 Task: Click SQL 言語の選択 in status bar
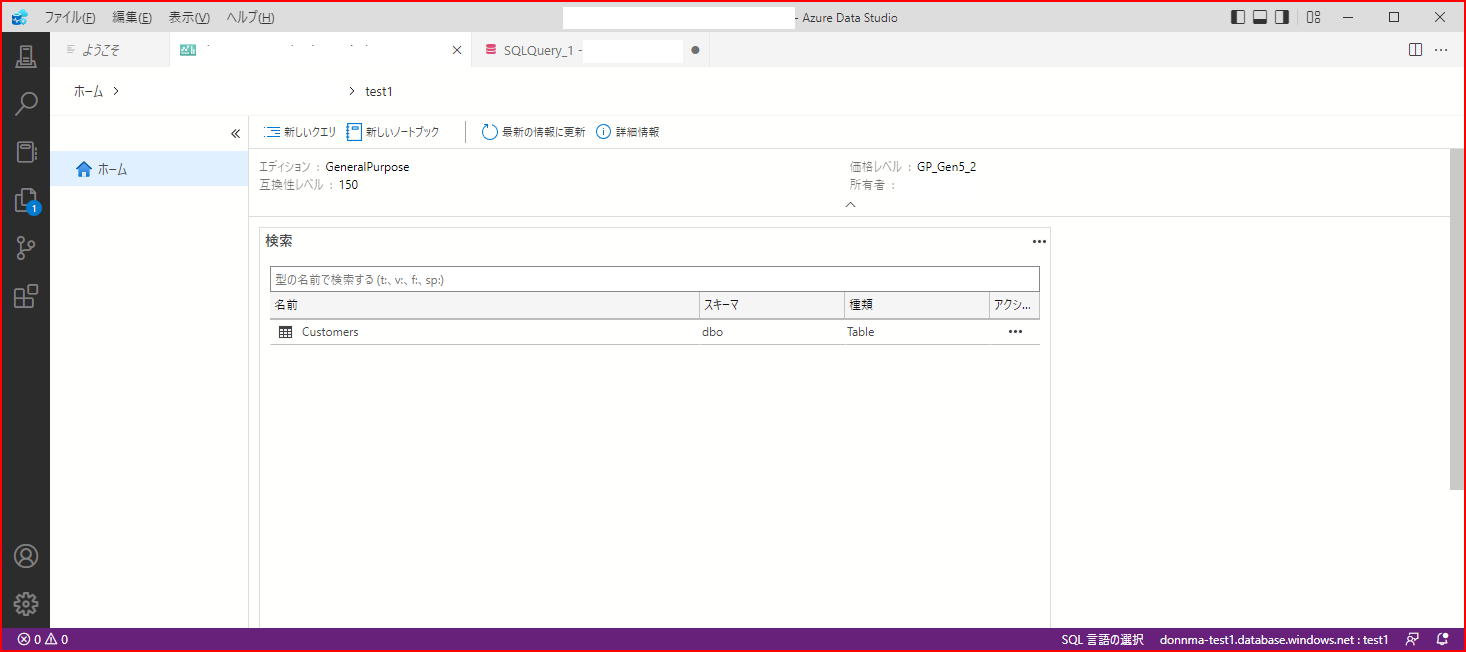[x=1102, y=639]
